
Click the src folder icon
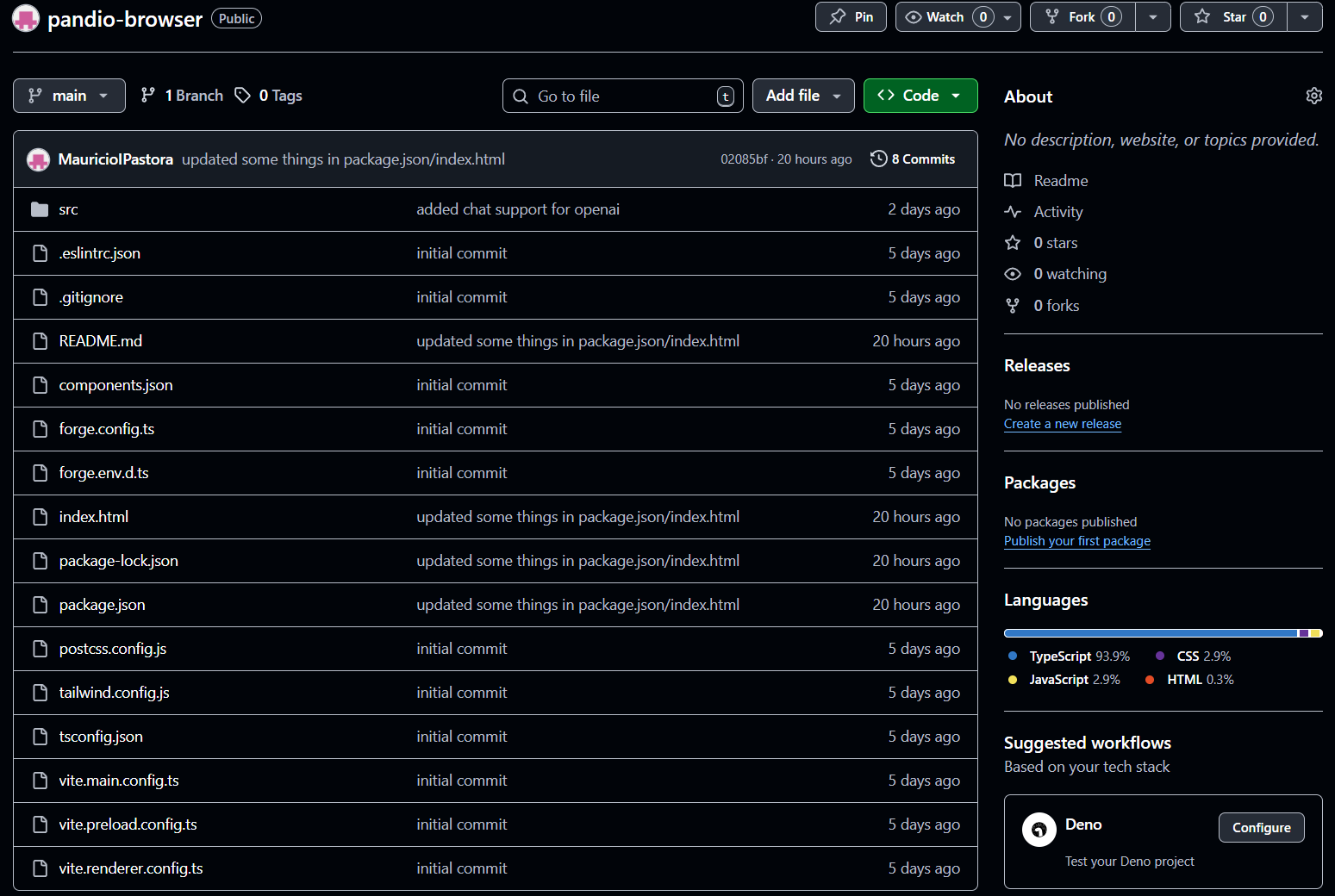coord(40,209)
